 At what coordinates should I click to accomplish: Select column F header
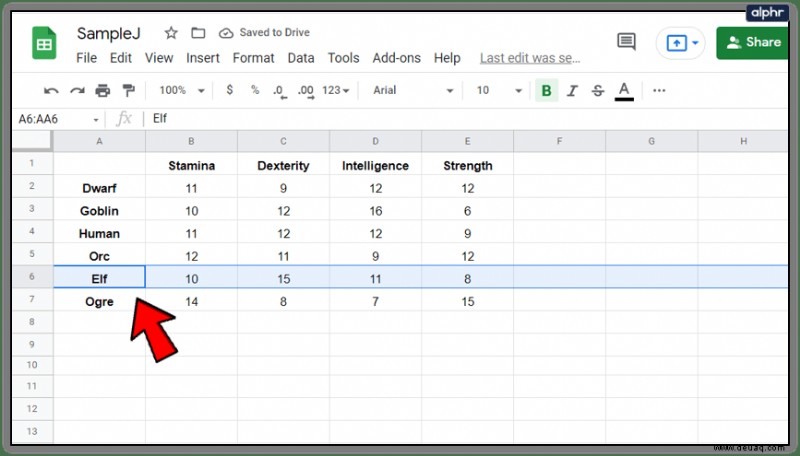(560, 141)
